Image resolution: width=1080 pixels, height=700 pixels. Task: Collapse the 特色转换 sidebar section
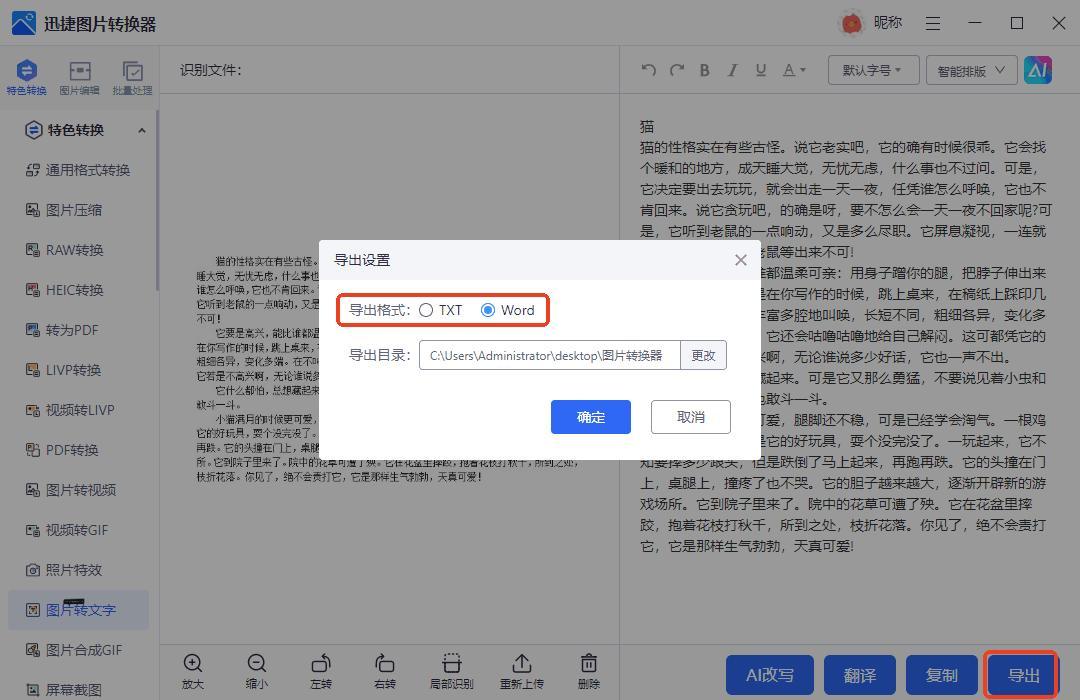point(141,130)
